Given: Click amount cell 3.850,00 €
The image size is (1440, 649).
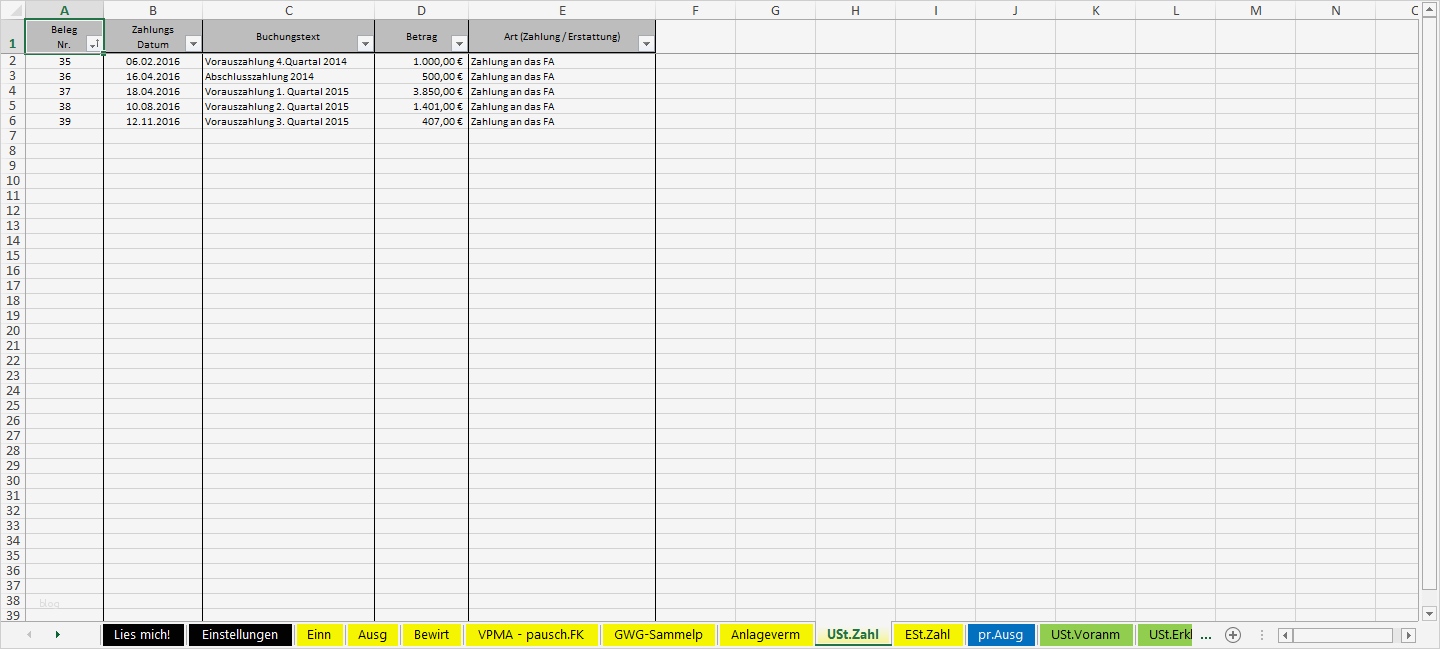Looking at the screenshot, I should (421, 91).
